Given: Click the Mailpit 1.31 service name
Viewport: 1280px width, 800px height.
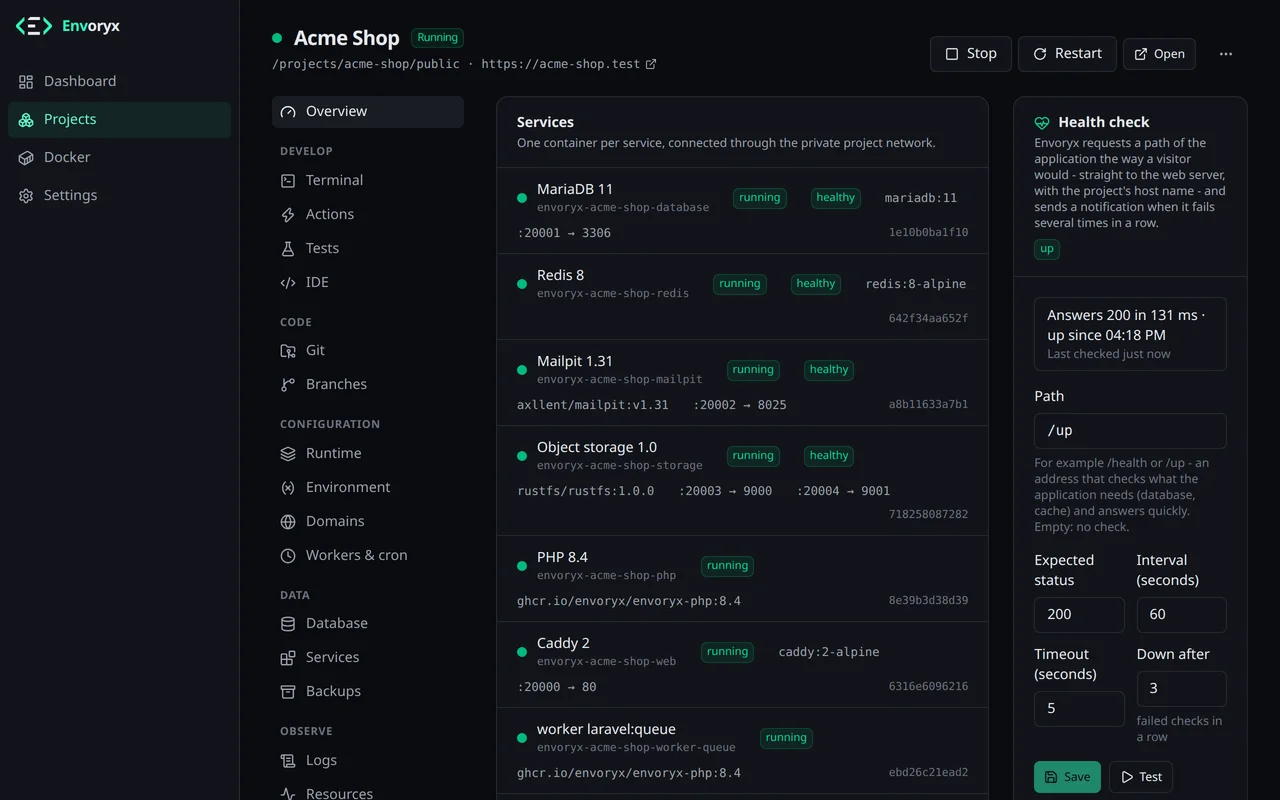Looking at the screenshot, I should 575,361.
